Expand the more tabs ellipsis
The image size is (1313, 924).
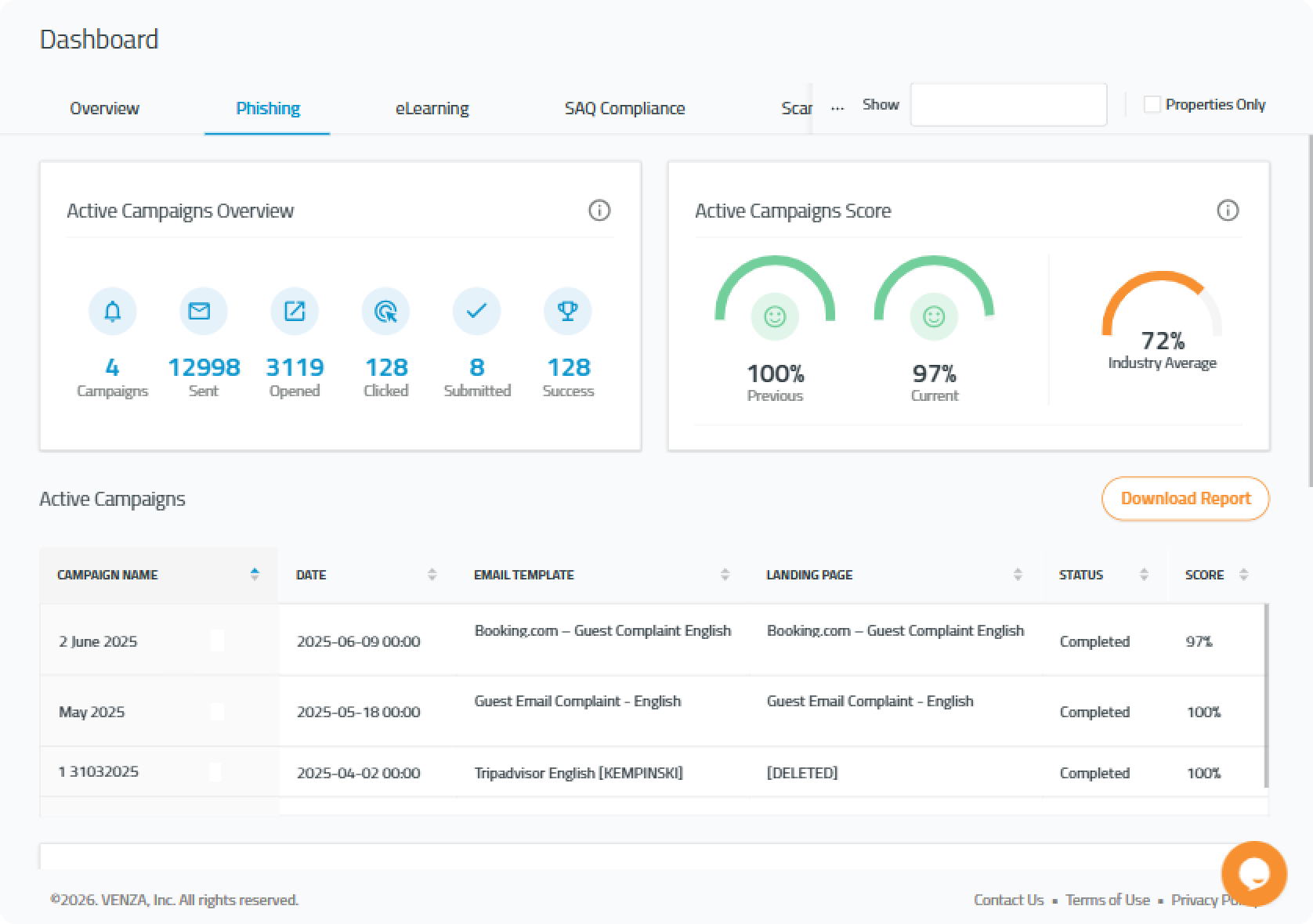click(x=837, y=106)
